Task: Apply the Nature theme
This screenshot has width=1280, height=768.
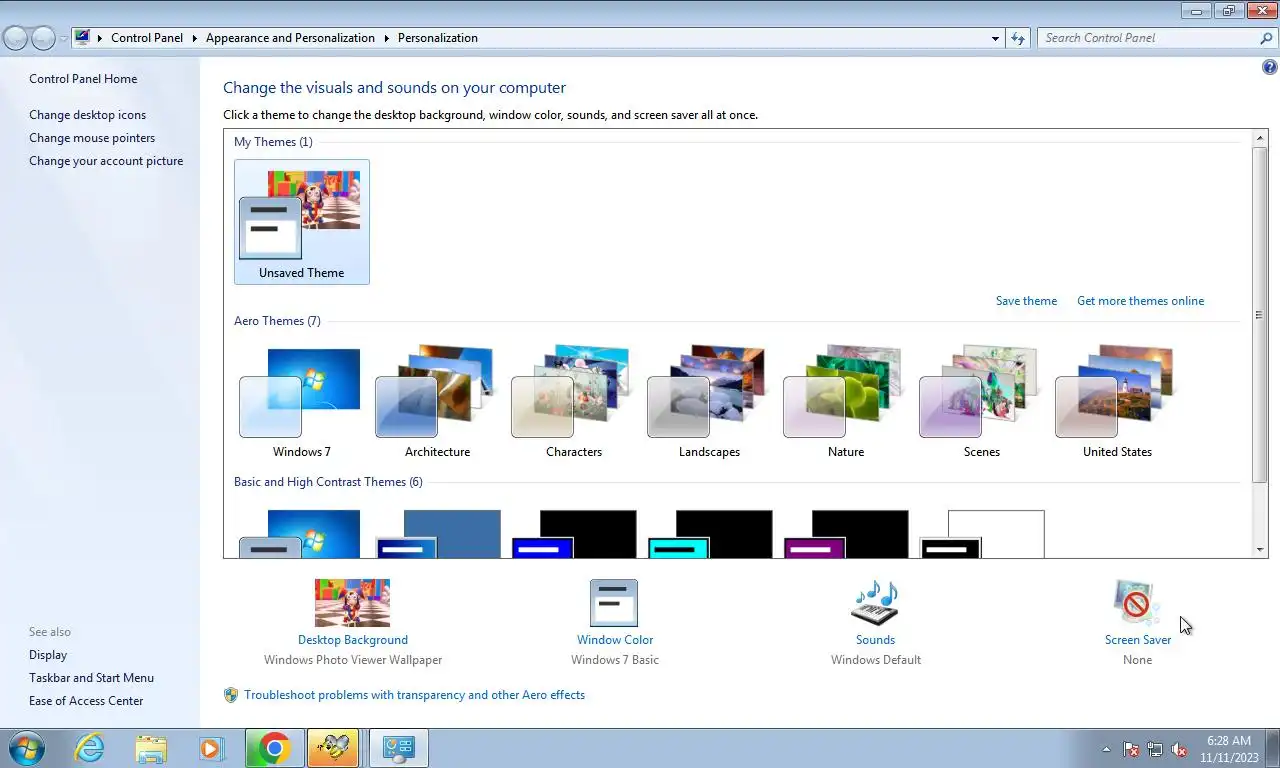Action: [x=846, y=403]
